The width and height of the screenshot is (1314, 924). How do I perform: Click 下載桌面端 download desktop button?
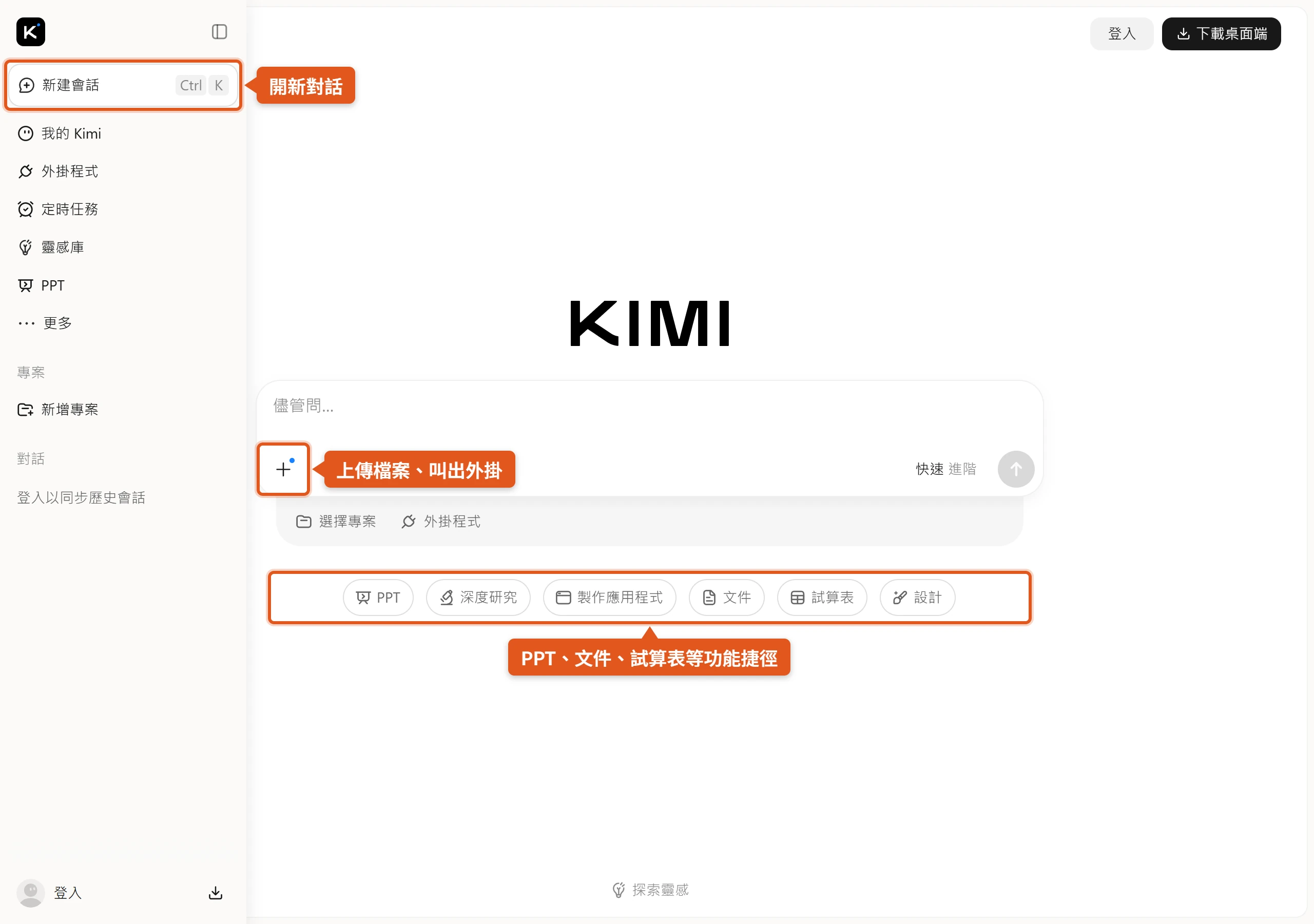pos(1221,34)
